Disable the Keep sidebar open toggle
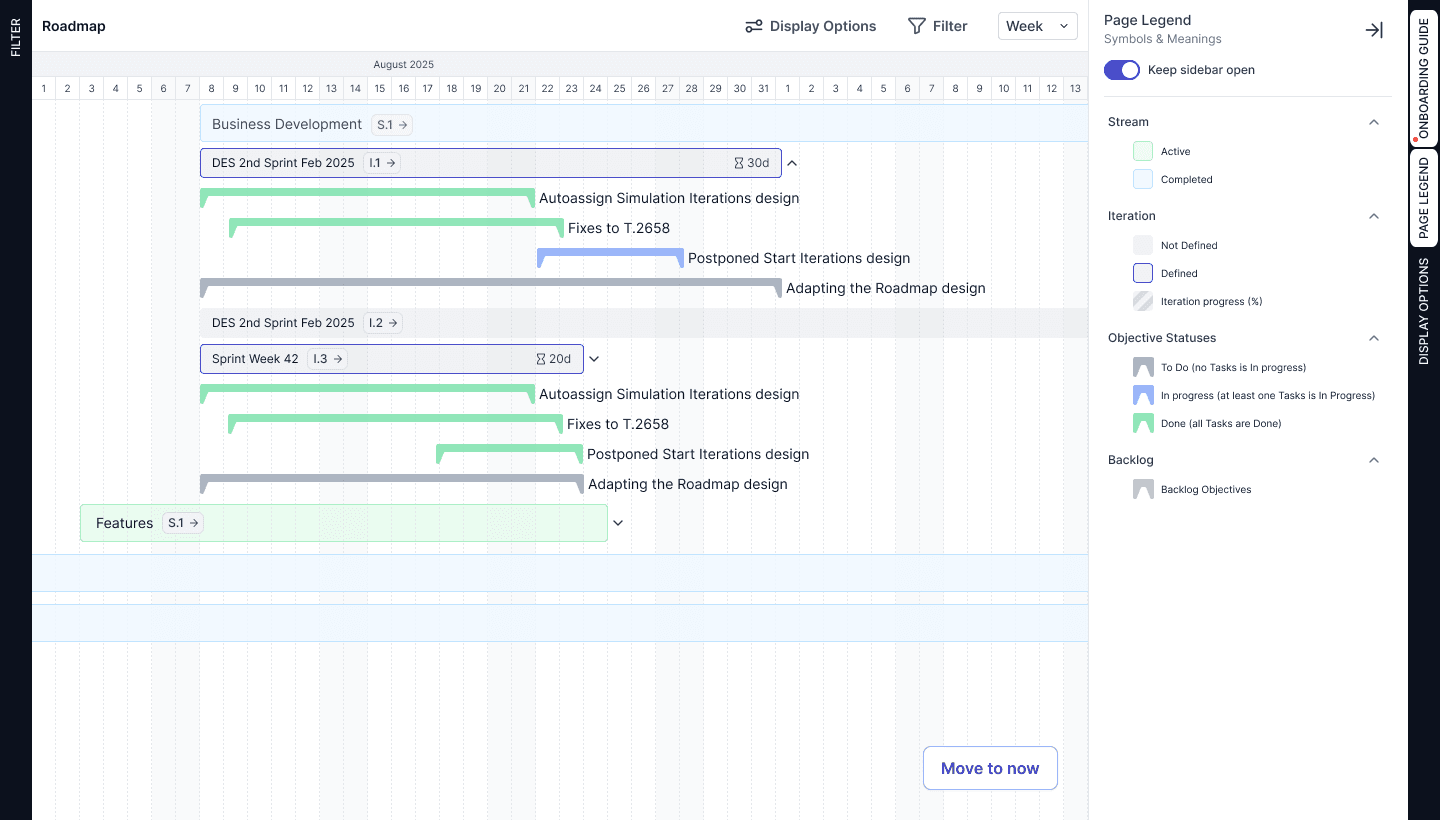 click(x=1121, y=70)
